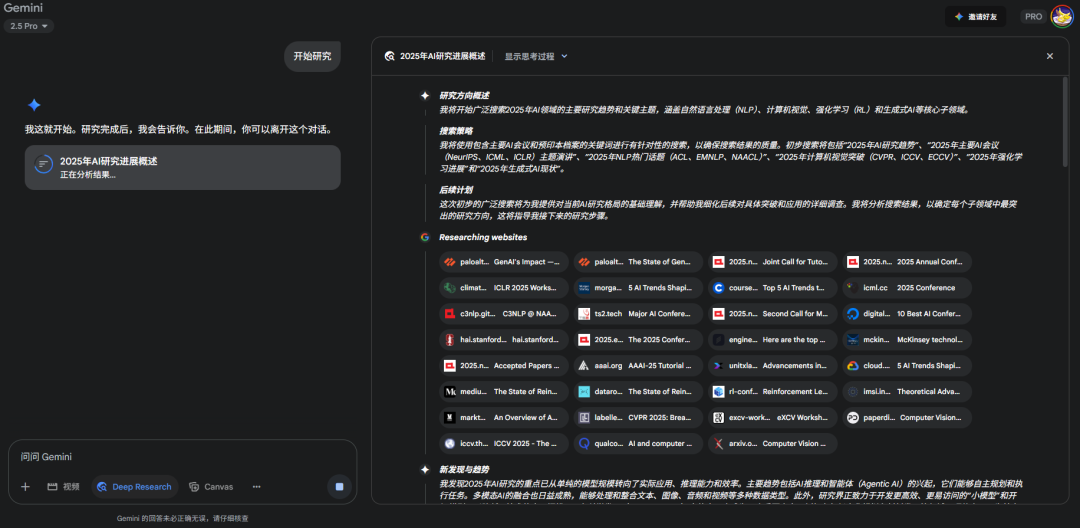Image resolution: width=1080 pixels, height=528 pixels.
Task: Click the Coursera favicon for Top 5 AI Trends
Action: pos(718,288)
